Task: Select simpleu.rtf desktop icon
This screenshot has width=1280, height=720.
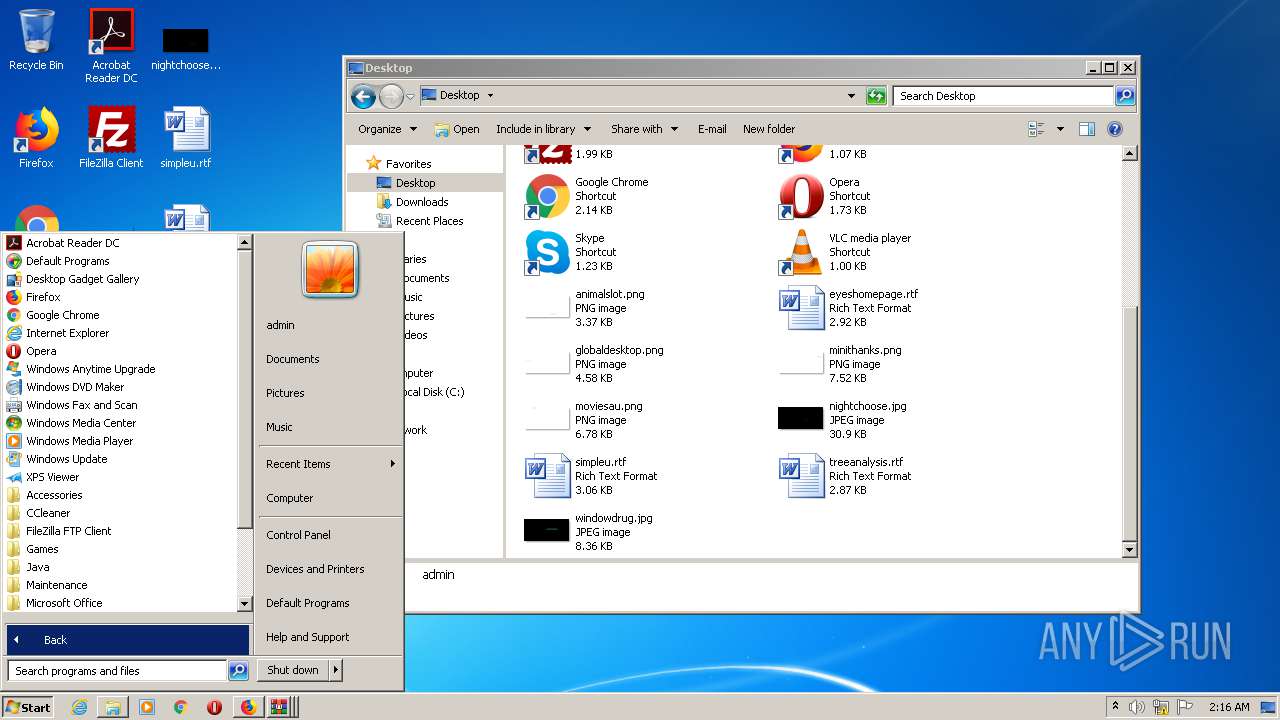Action: 186,138
